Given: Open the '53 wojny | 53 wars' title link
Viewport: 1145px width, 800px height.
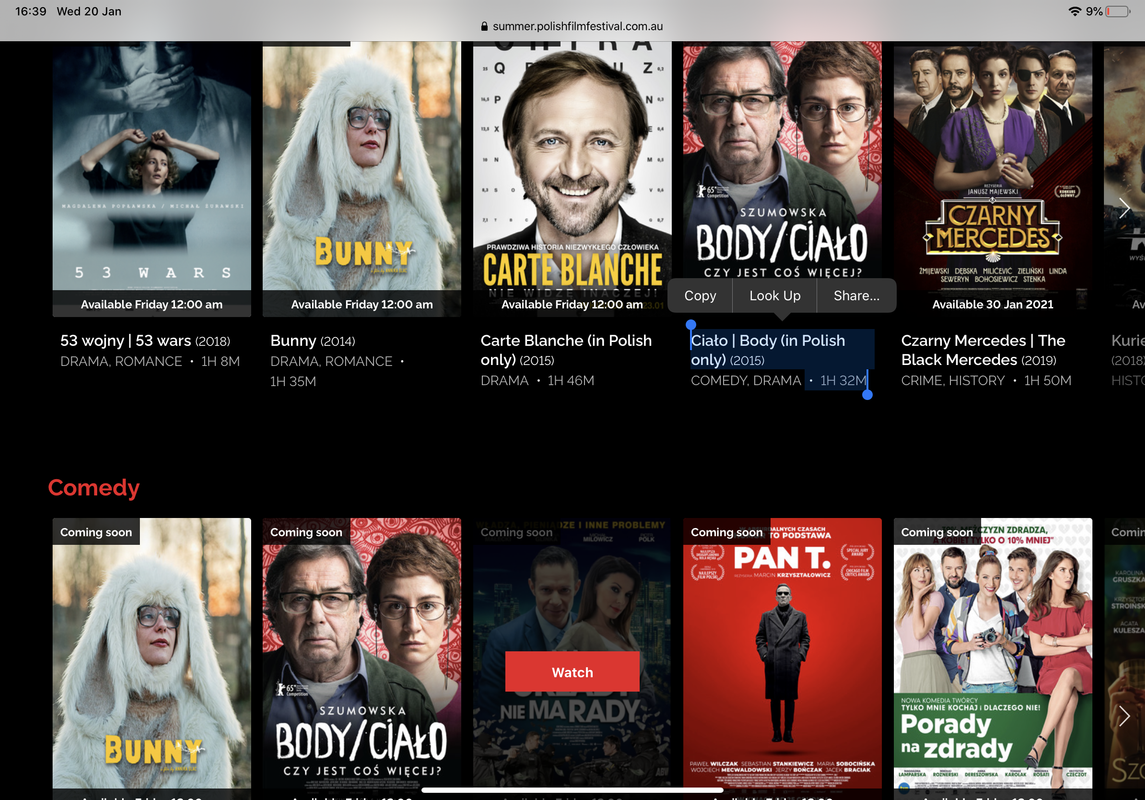Looking at the screenshot, I should [x=145, y=341].
